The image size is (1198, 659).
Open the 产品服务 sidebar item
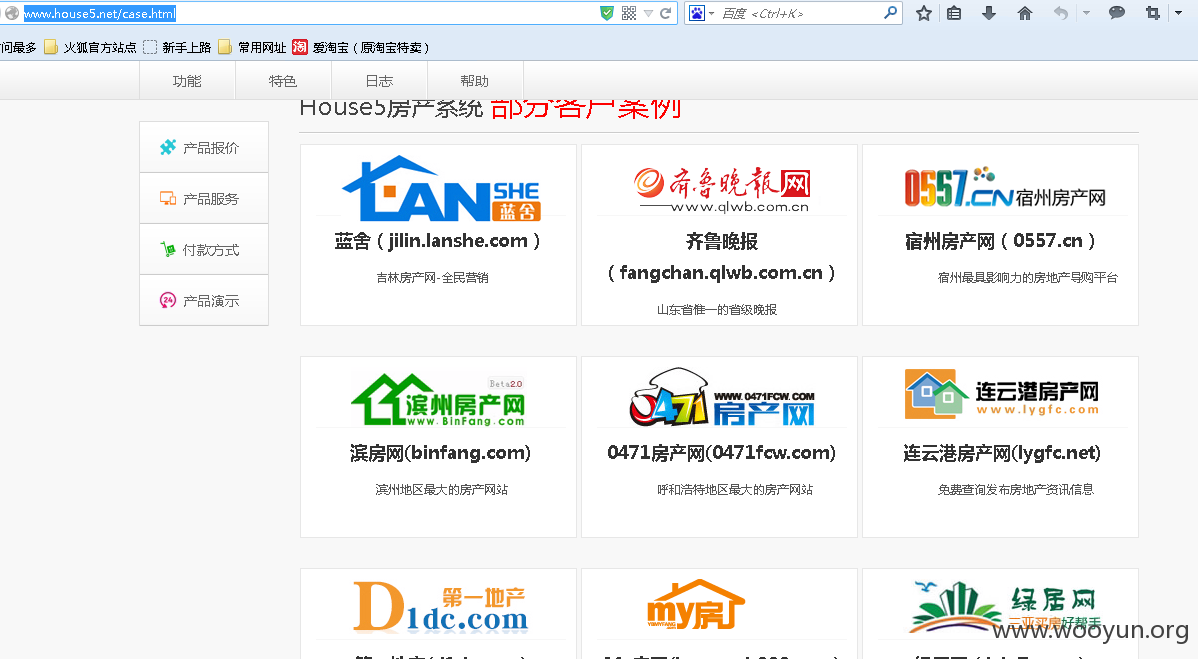coord(204,199)
